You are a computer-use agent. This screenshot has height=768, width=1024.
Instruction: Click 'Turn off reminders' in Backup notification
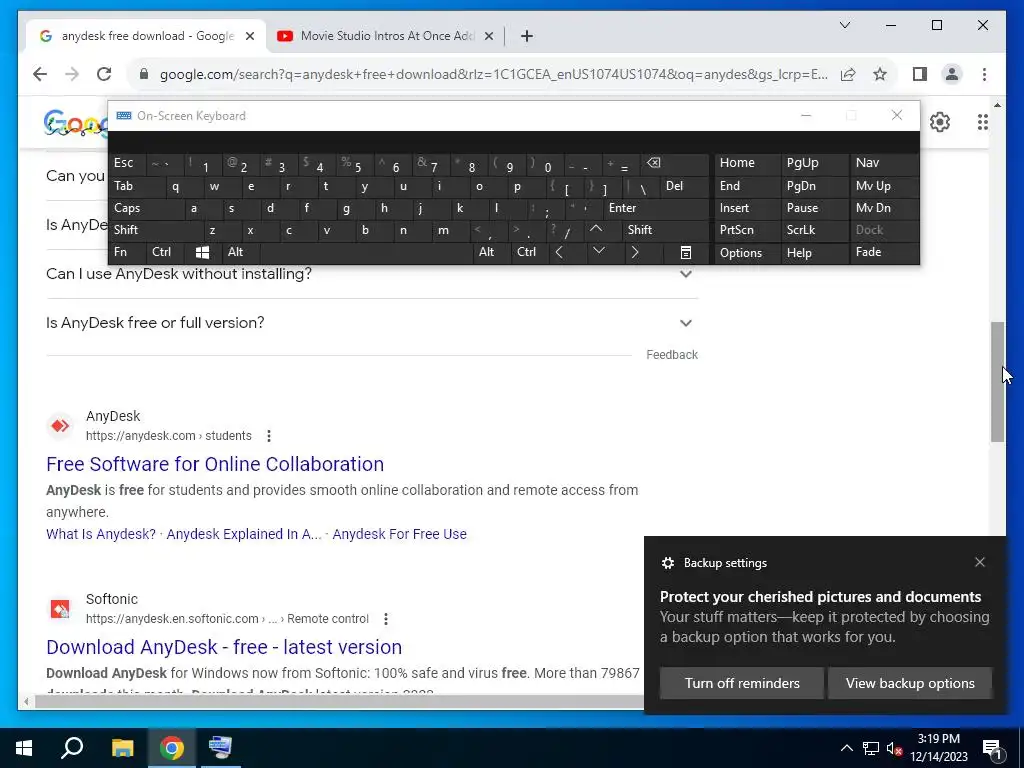pyautogui.click(x=742, y=683)
